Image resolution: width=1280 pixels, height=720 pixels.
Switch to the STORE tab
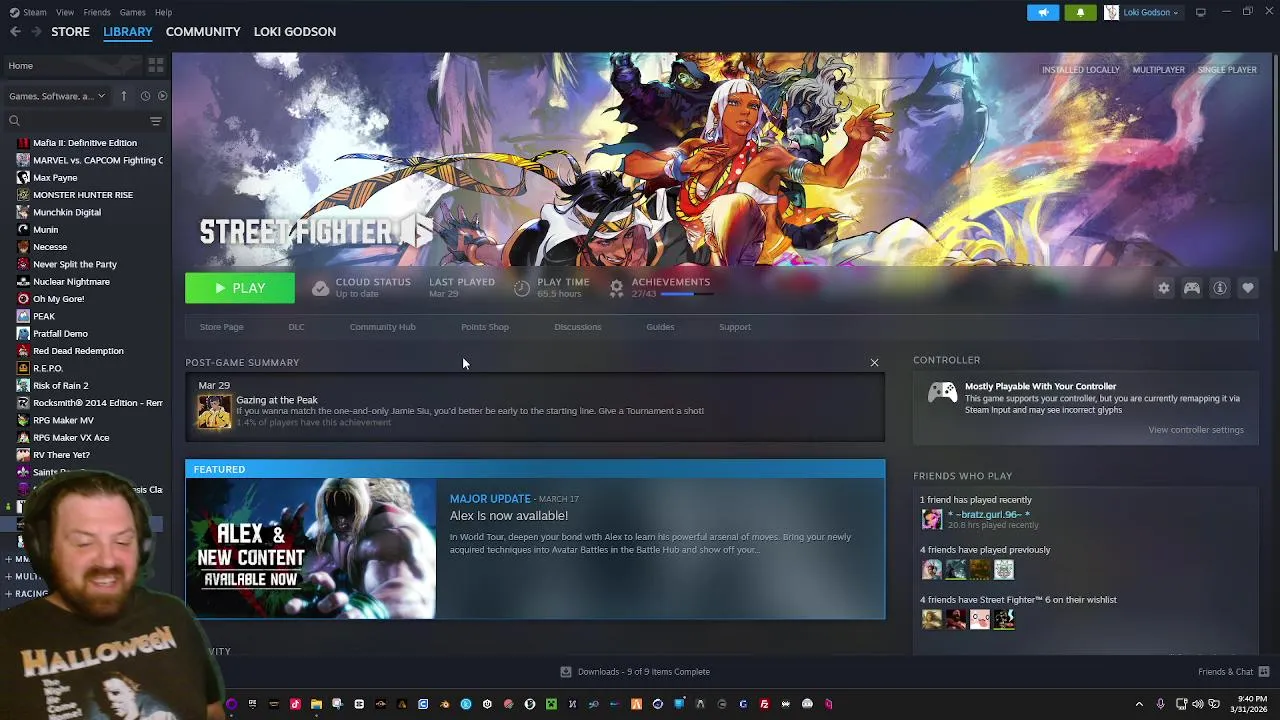tap(70, 32)
